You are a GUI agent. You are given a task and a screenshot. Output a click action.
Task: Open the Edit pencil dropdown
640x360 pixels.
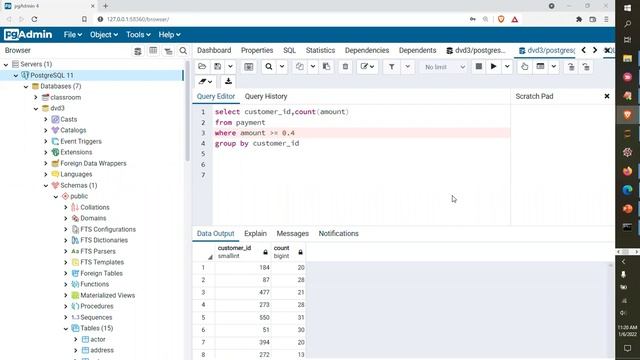click(x=367, y=67)
